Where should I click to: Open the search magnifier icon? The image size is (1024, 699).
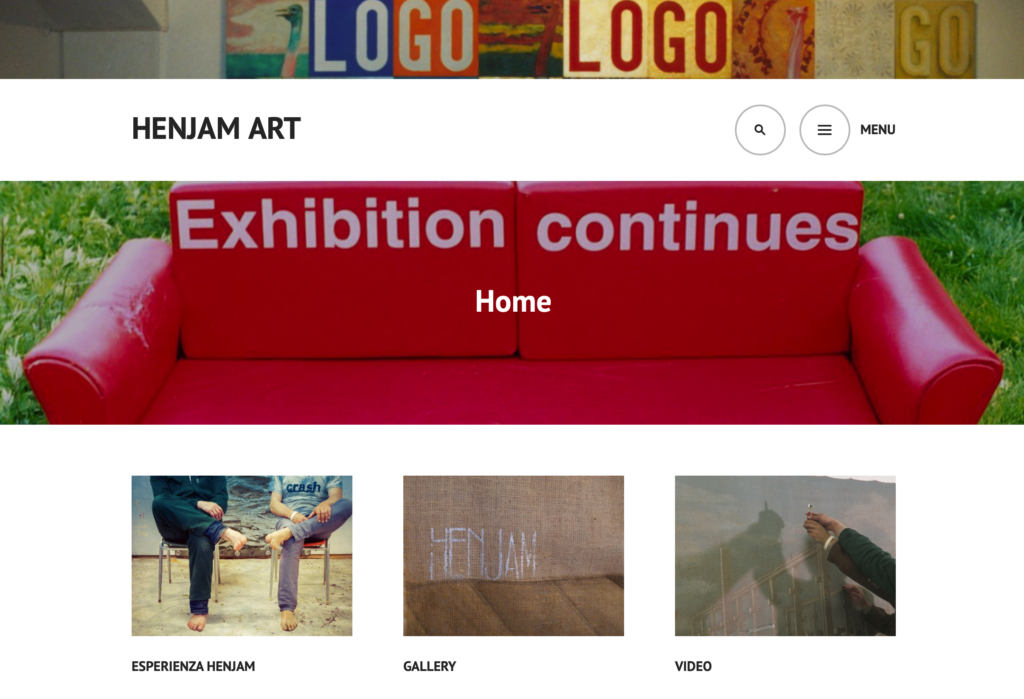click(760, 130)
